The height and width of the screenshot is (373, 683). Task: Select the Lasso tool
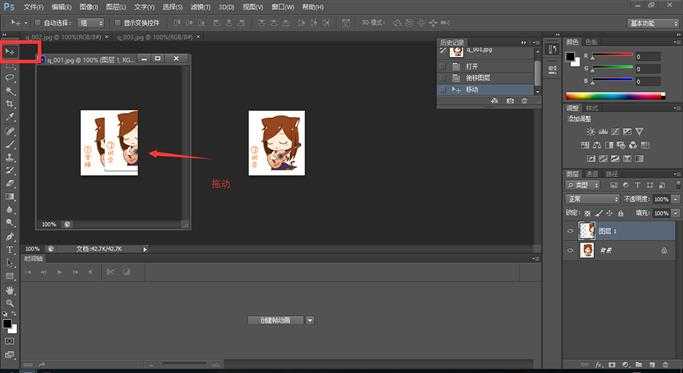pyautogui.click(x=10, y=78)
